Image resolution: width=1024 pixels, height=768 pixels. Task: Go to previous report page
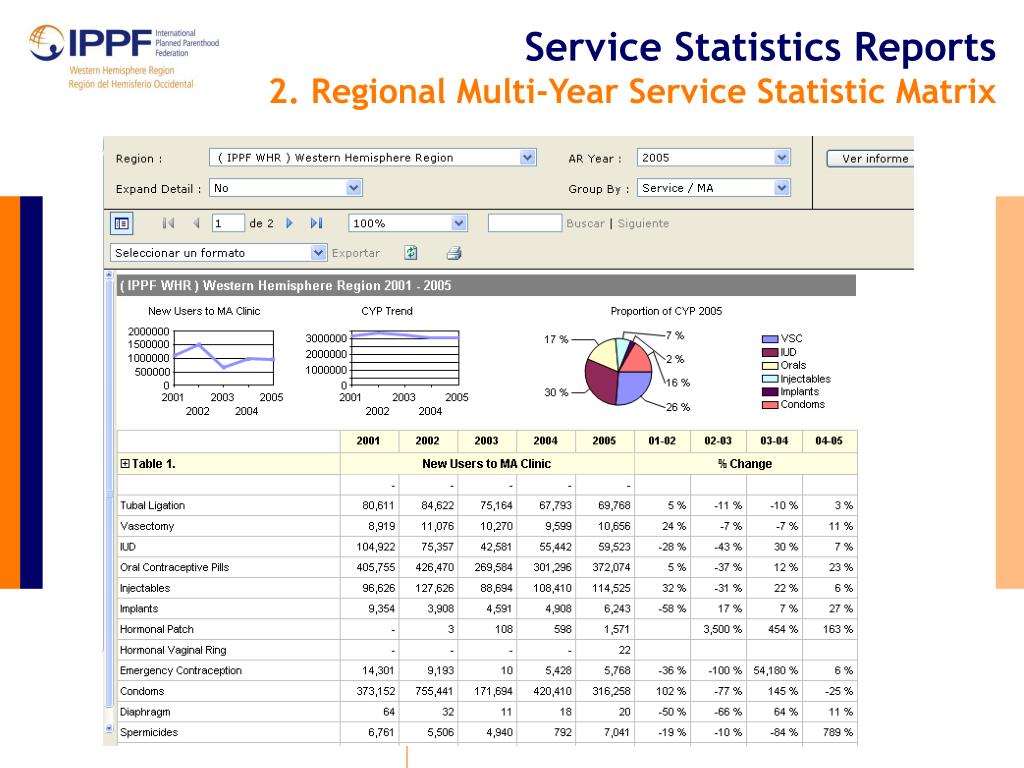[x=196, y=223]
